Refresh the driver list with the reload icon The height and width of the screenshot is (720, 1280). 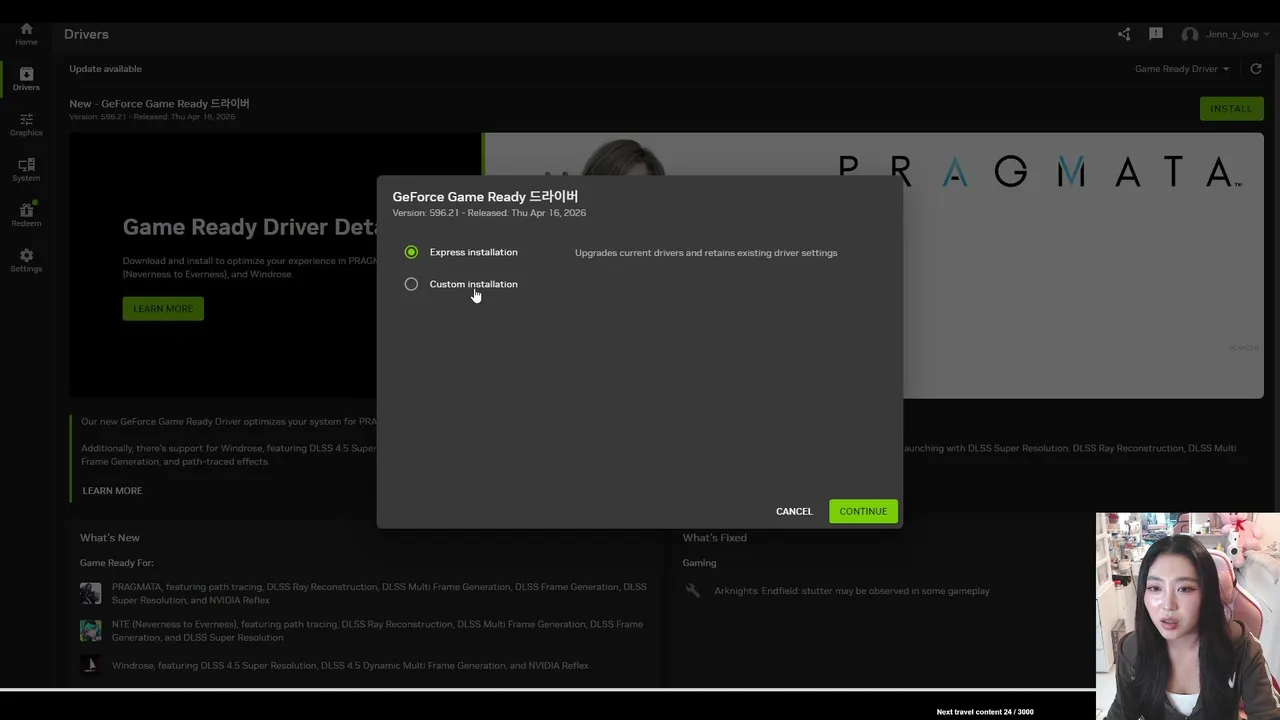1256,69
